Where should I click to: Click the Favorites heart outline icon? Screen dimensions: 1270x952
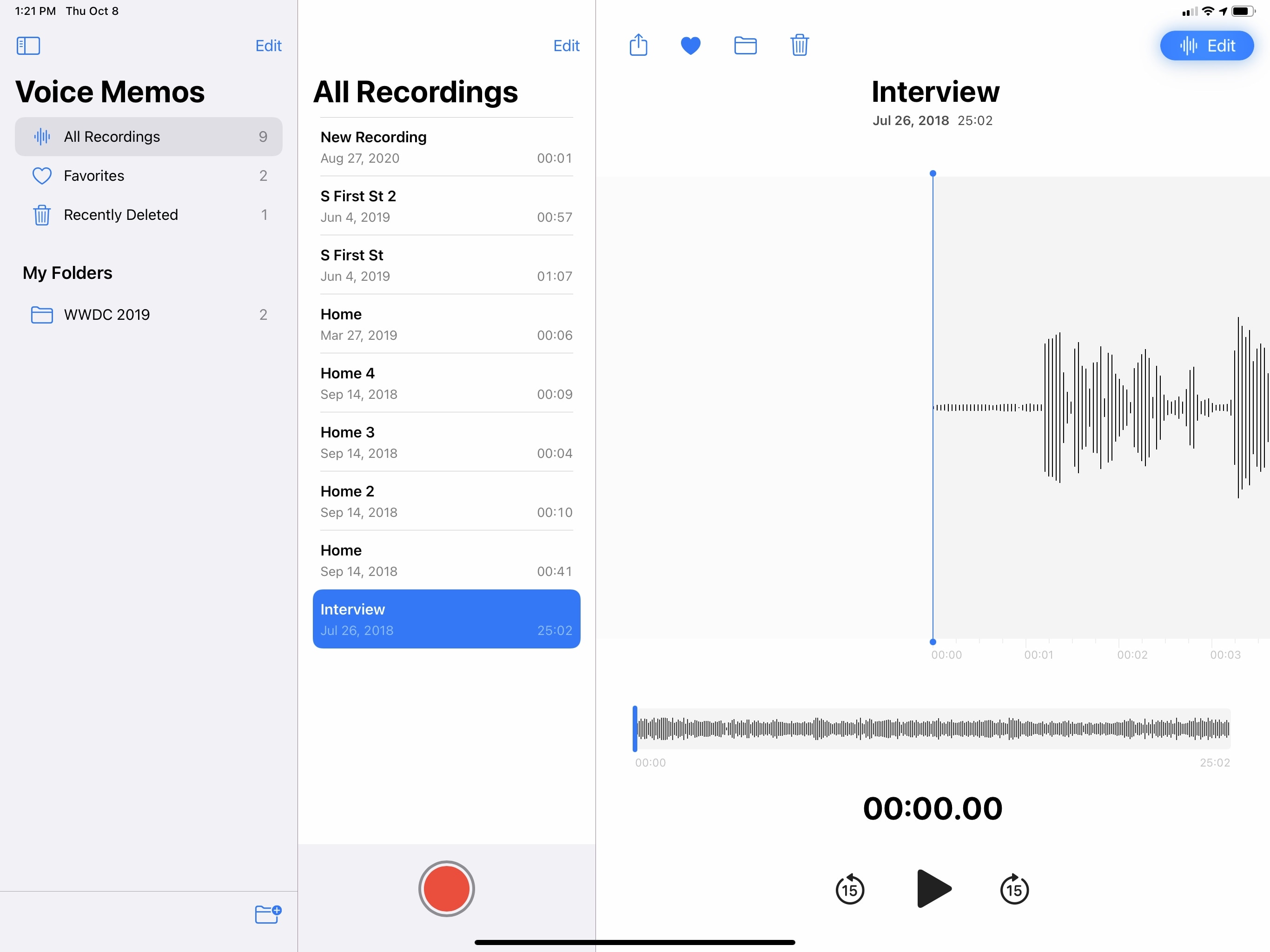click(42, 176)
